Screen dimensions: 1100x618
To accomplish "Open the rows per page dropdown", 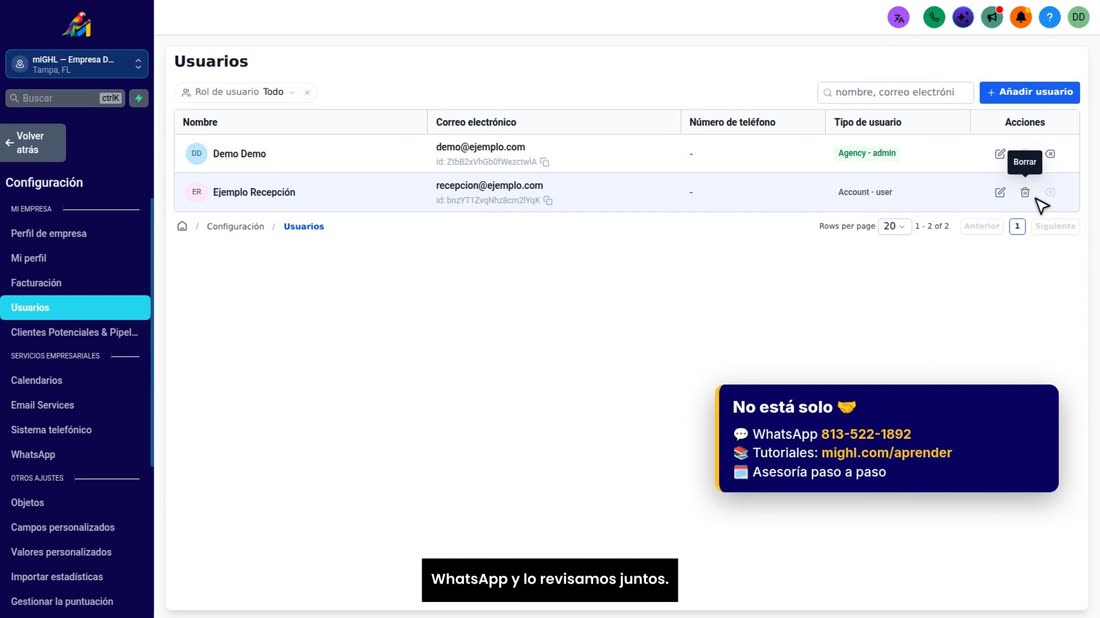I will point(894,226).
